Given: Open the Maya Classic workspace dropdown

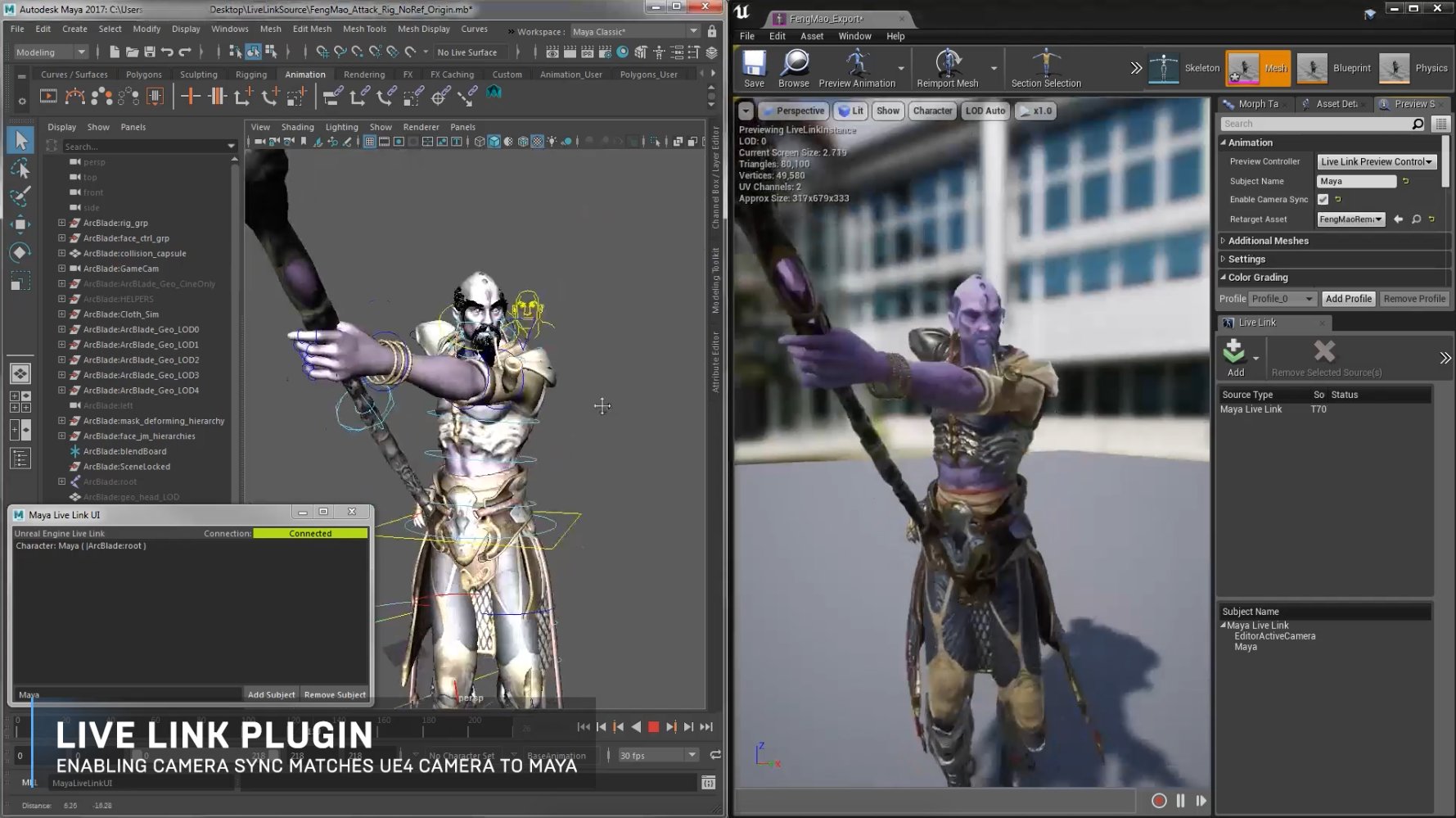Looking at the screenshot, I should 635,31.
